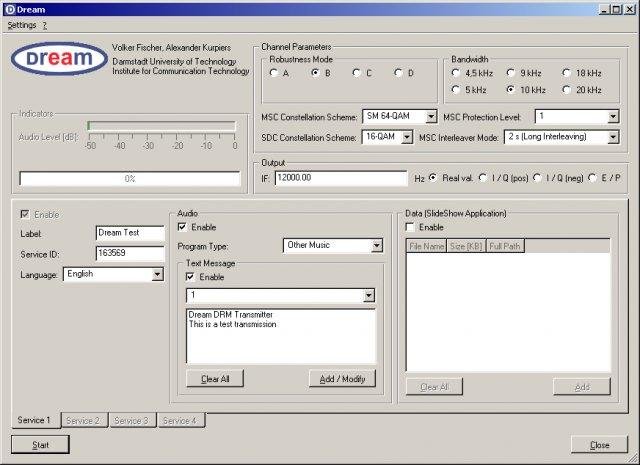Open the text message number dropdown
The height and width of the screenshot is (465, 640).
(x=369, y=296)
